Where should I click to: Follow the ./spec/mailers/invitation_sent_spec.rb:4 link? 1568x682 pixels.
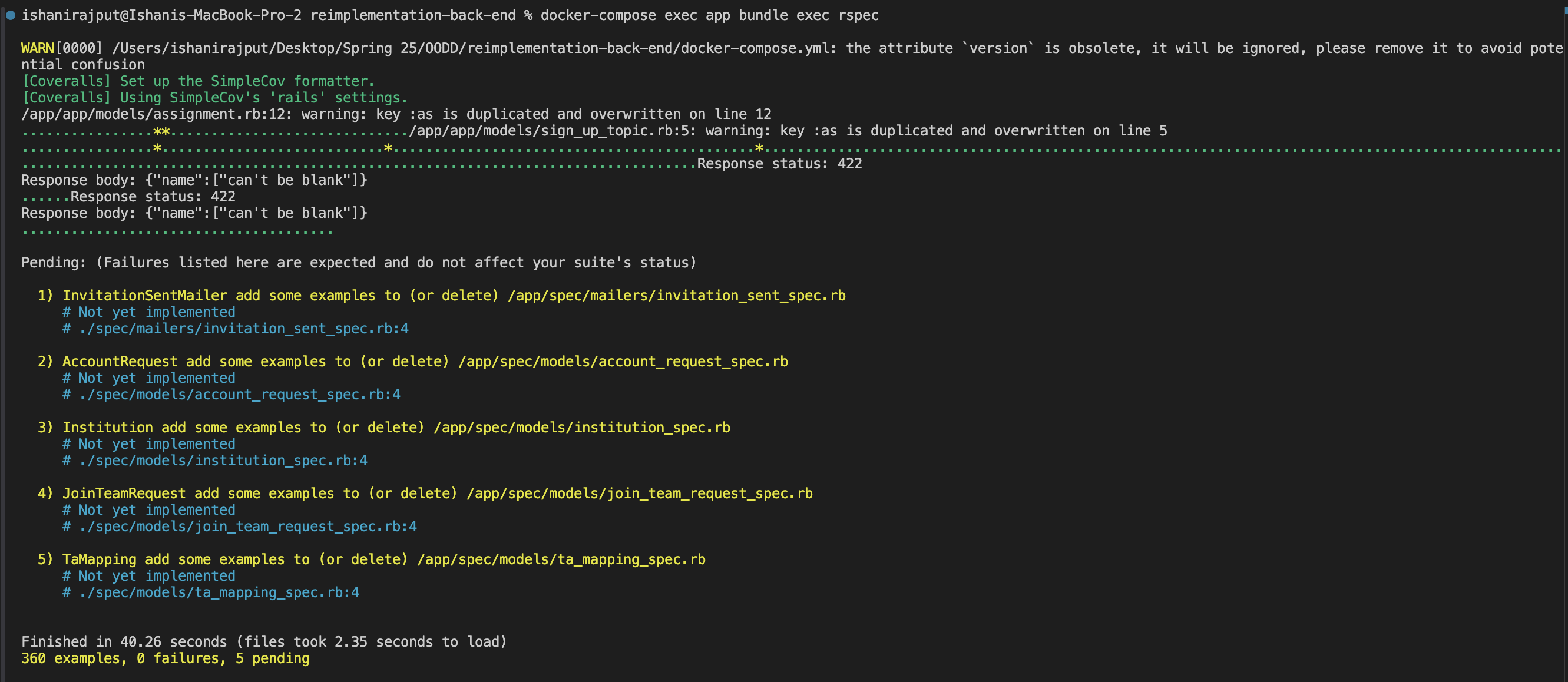pos(243,329)
